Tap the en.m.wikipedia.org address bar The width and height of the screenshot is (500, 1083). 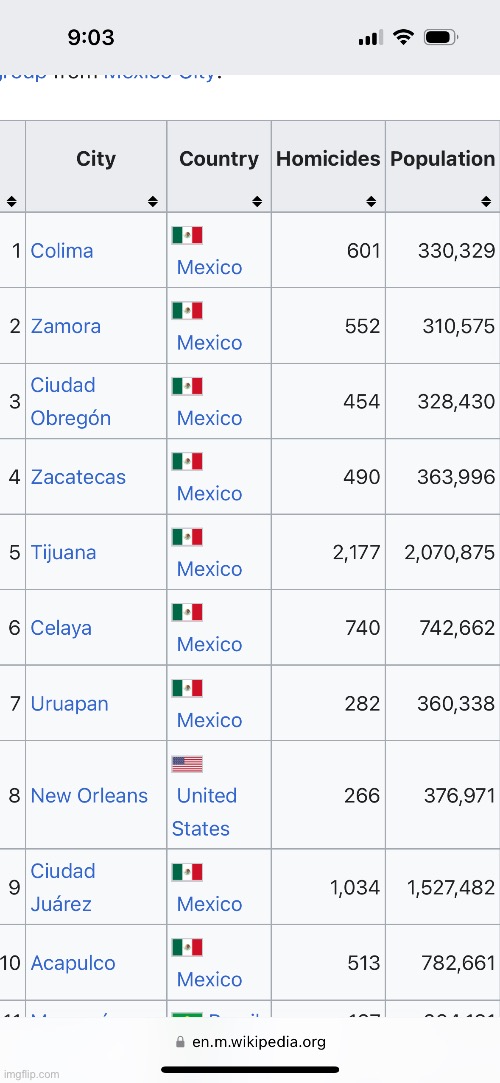click(250, 1042)
